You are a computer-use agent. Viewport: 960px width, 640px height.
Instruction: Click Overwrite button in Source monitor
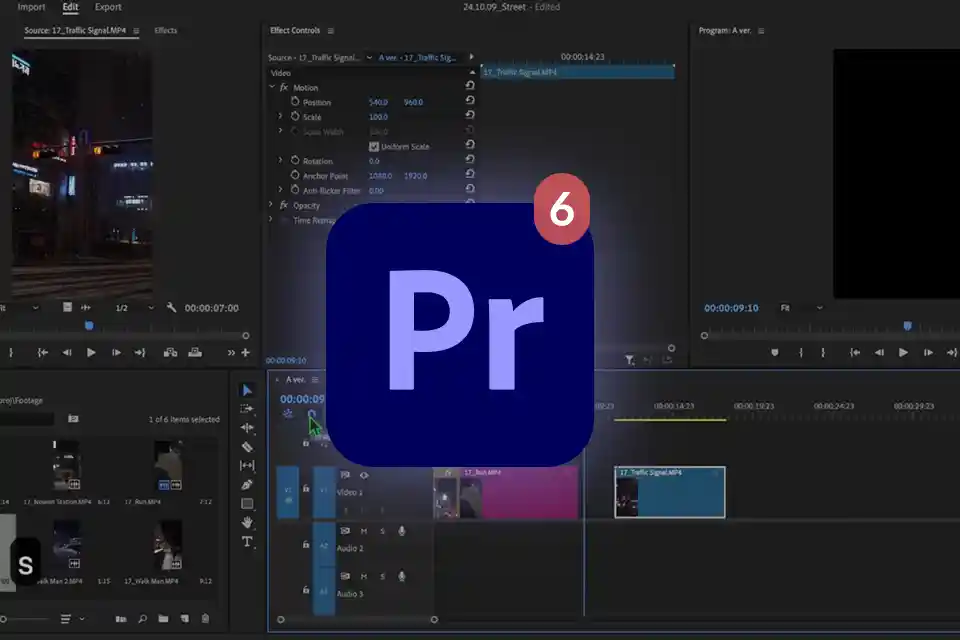click(x=195, y=352)
